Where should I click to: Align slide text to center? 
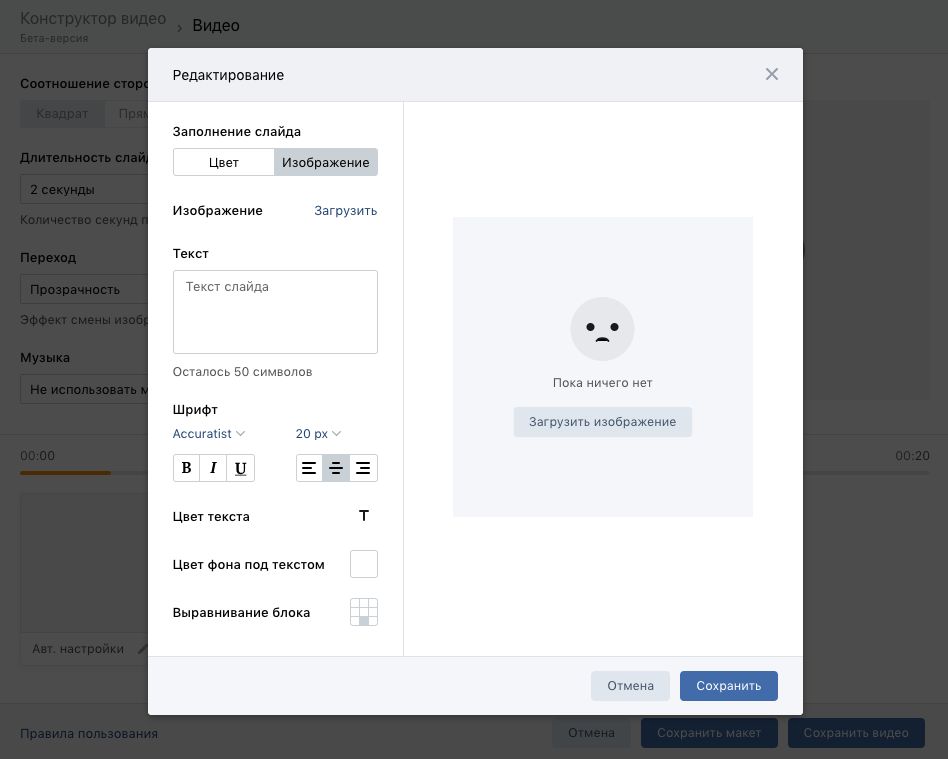(x=336, y=468)
